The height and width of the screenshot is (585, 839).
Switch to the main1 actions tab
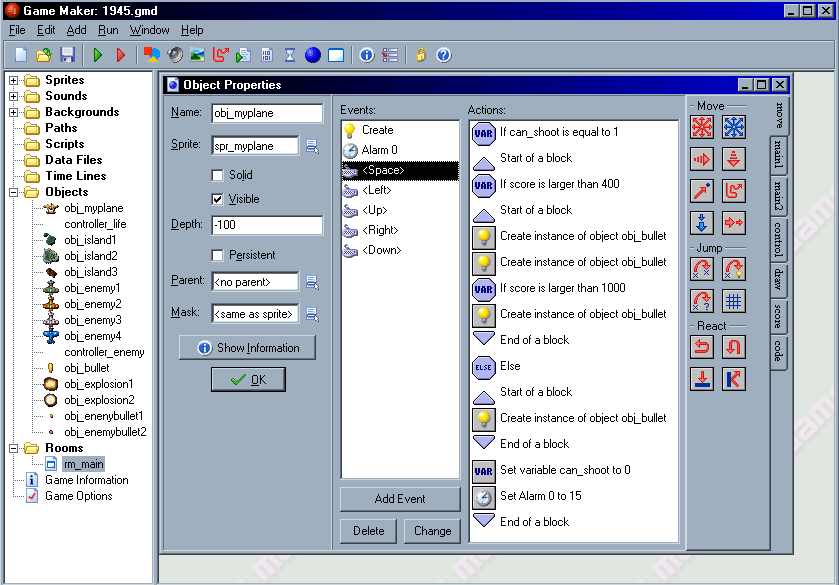779,154
